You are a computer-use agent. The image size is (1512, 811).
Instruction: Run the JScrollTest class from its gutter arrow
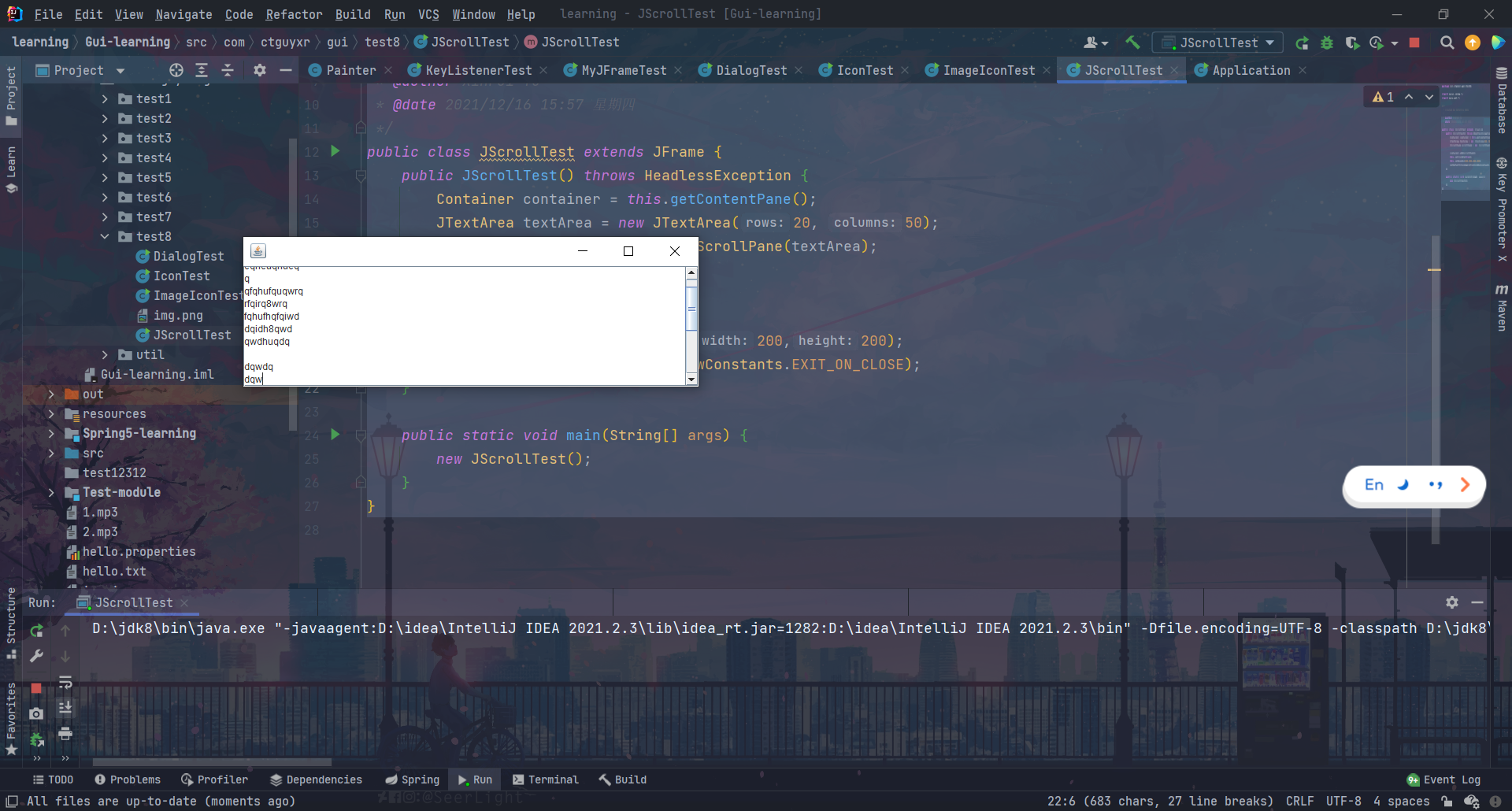tap(335, 151)
